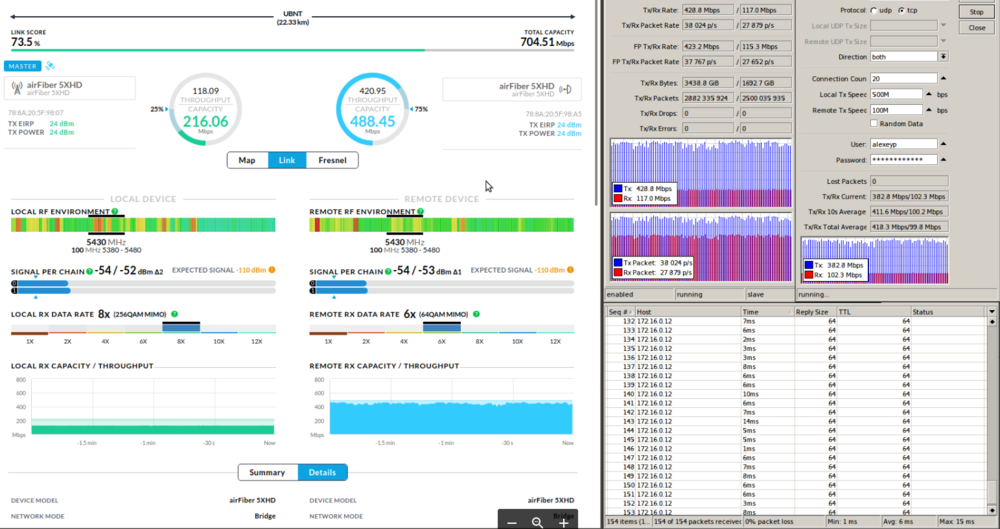Click the remote device radio icon
This screenshot has width=1000, height=529.
pos(565,89)
